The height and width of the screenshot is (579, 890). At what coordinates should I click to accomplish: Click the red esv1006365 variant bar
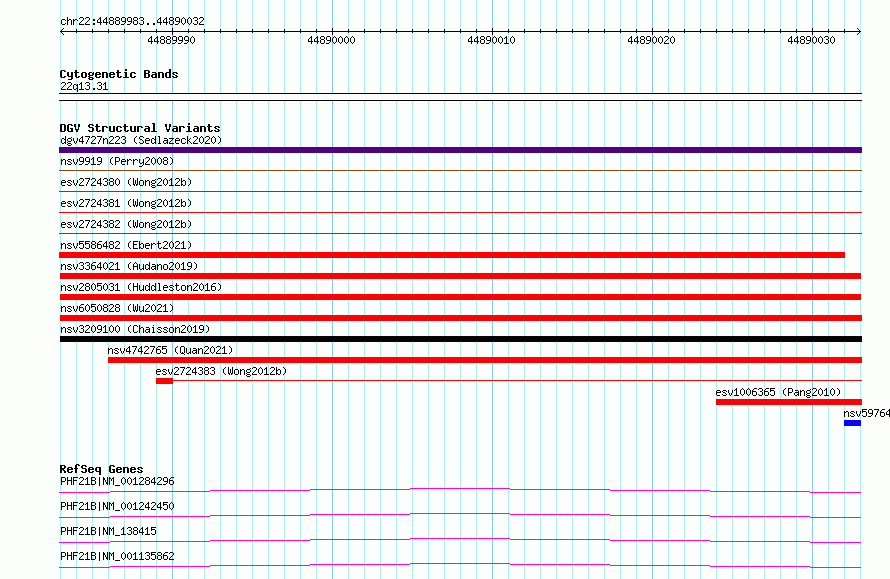(789, 402)
